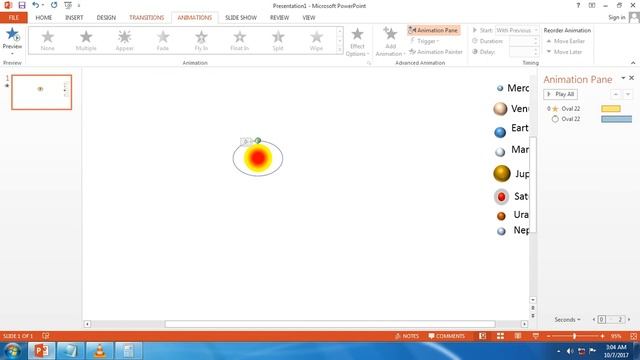640x360 pixels.
Task: Click the Jupiter planet sphere
Action: coord(502,173)
